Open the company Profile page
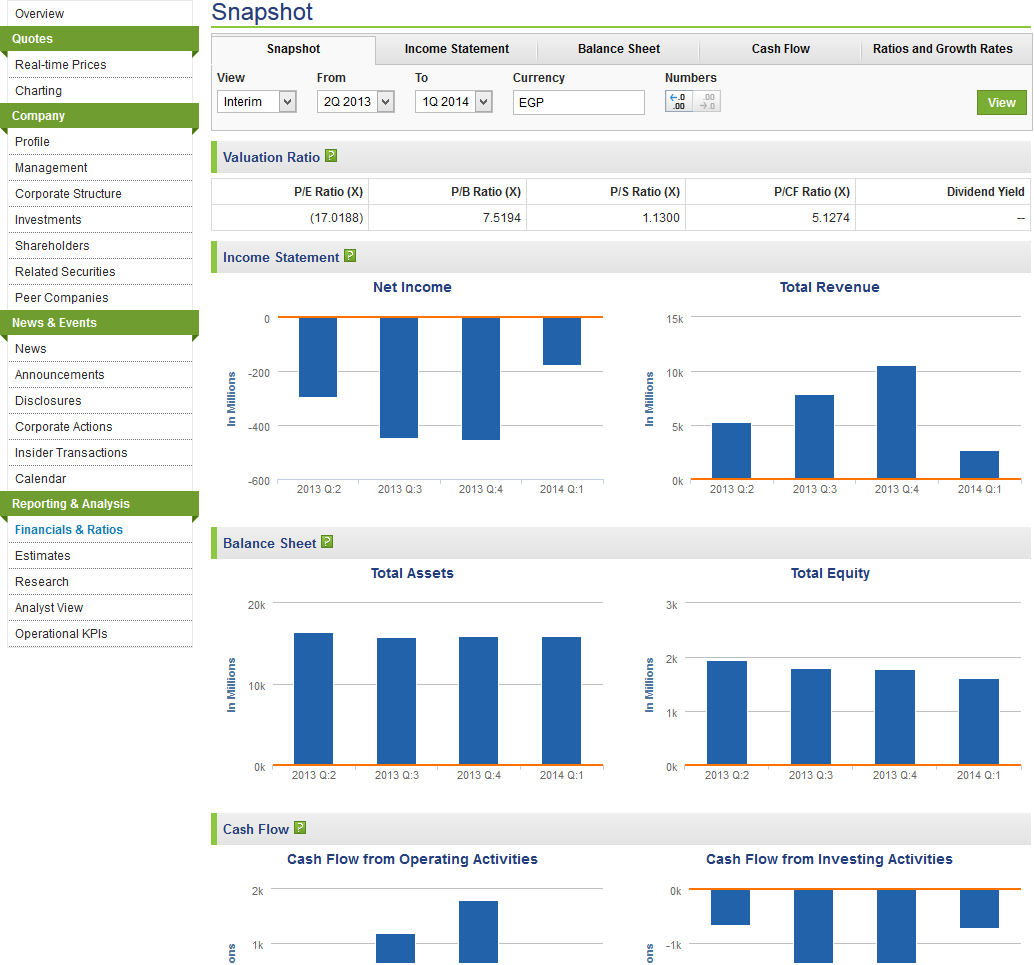This screenshot has height=965, width=1034. tap(32, 142)
